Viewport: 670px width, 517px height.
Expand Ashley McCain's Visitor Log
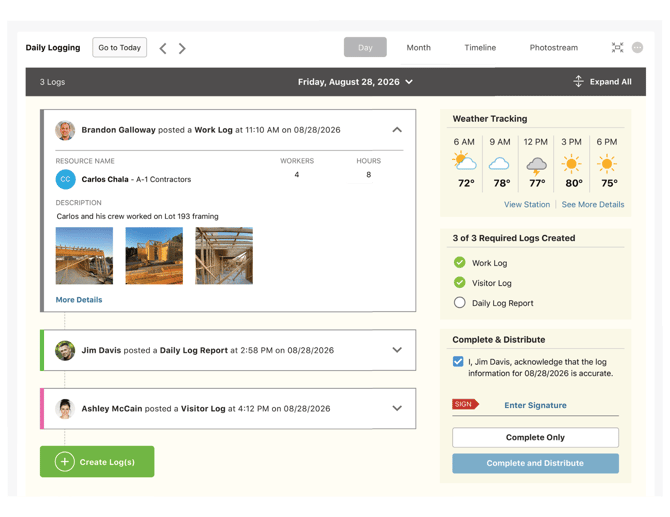[397, 408]
